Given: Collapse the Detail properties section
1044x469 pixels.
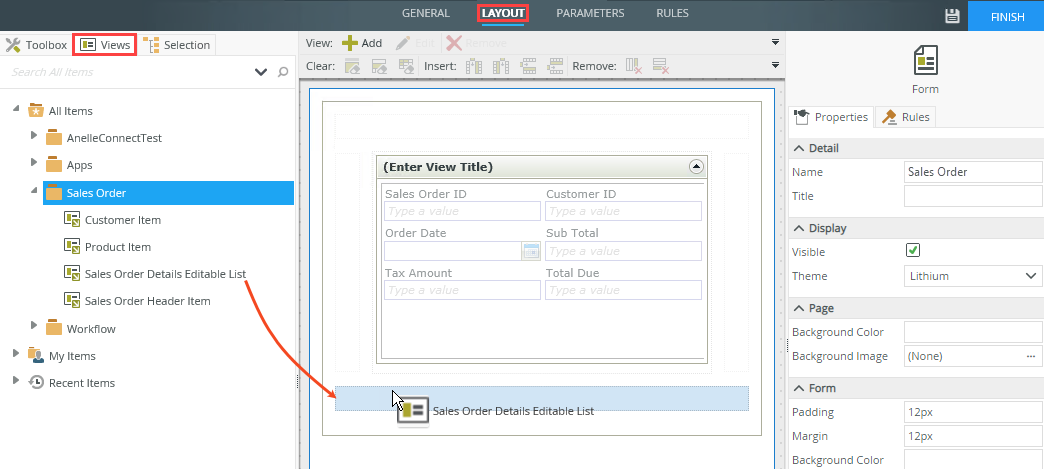Looking at the screenshot, I should click(x=799, y=148).
